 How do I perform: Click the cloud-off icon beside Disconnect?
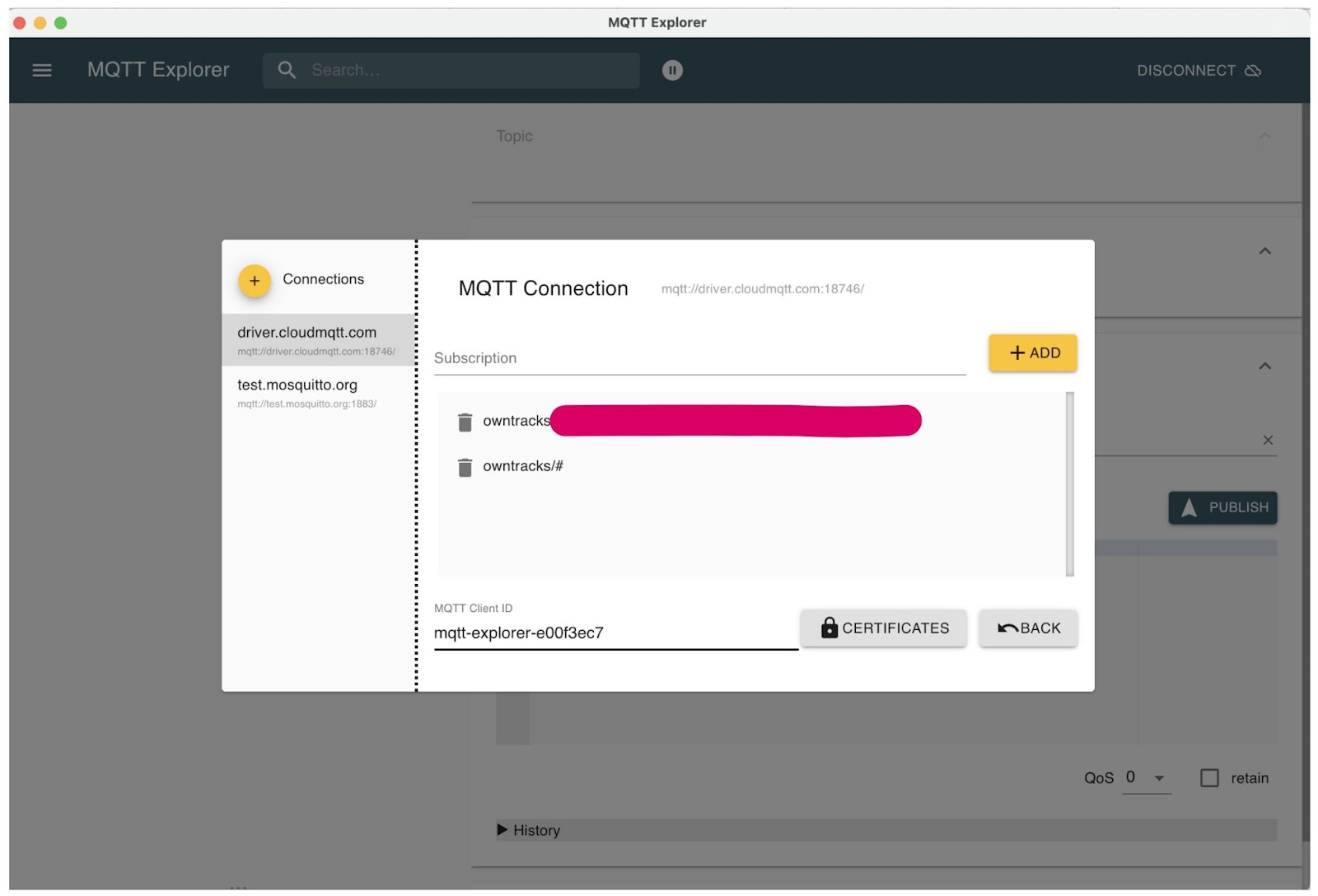pos(1252,70)
